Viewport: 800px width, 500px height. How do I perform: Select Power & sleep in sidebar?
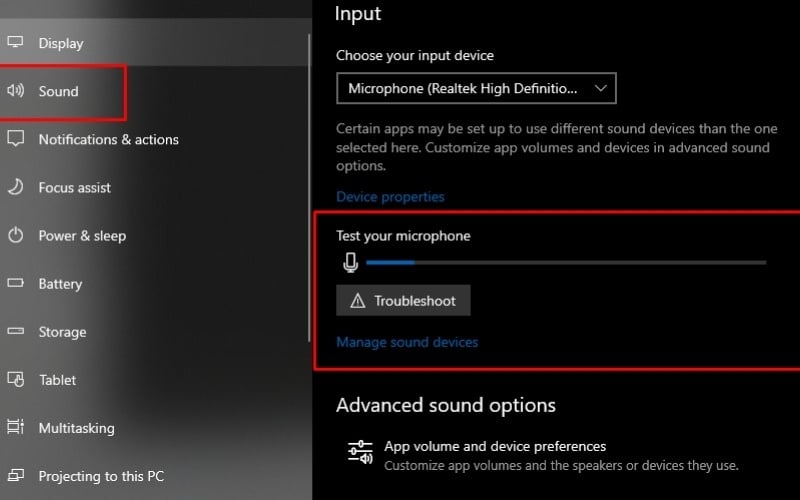pos(82,236)
